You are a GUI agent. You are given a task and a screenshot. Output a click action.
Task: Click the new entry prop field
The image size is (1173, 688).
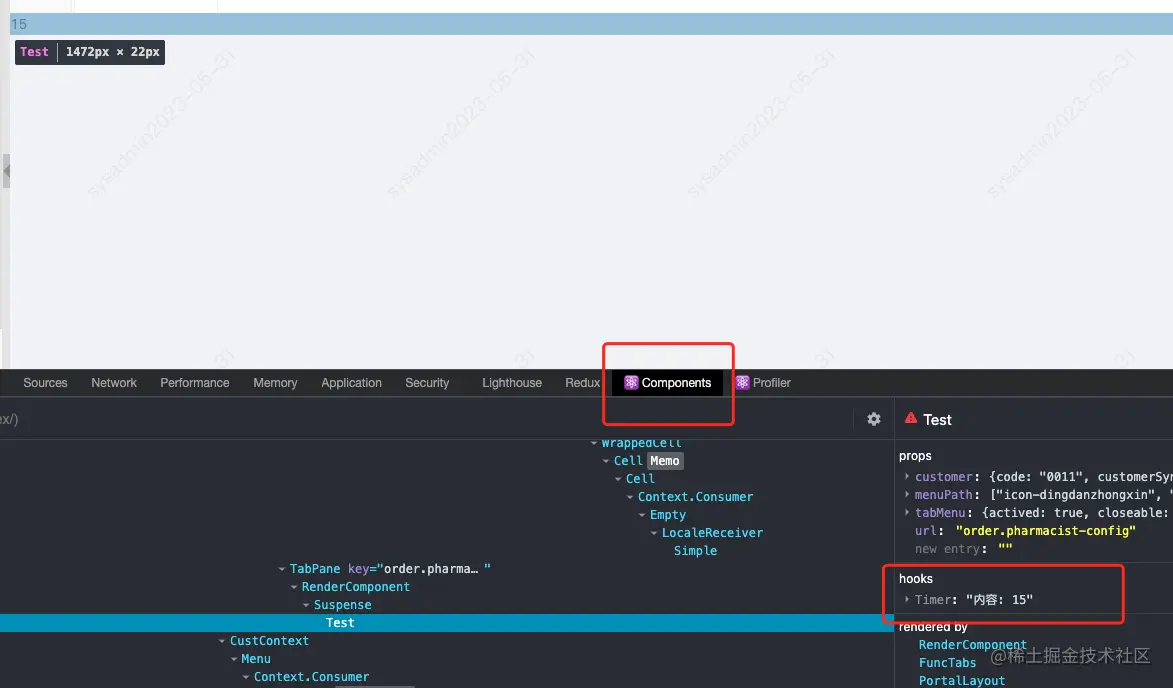pyautogui.click(x=946, y=549)
